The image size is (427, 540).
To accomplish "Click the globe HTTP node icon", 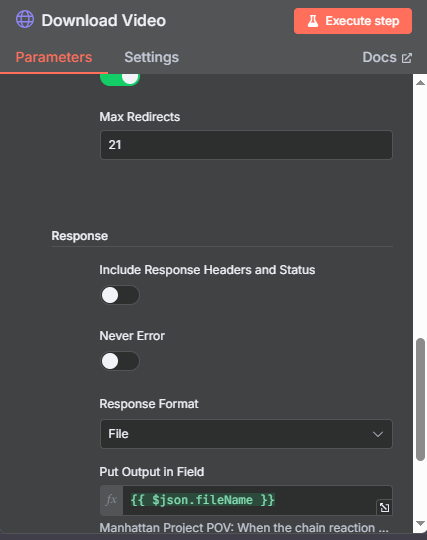I will coord(25,19).
